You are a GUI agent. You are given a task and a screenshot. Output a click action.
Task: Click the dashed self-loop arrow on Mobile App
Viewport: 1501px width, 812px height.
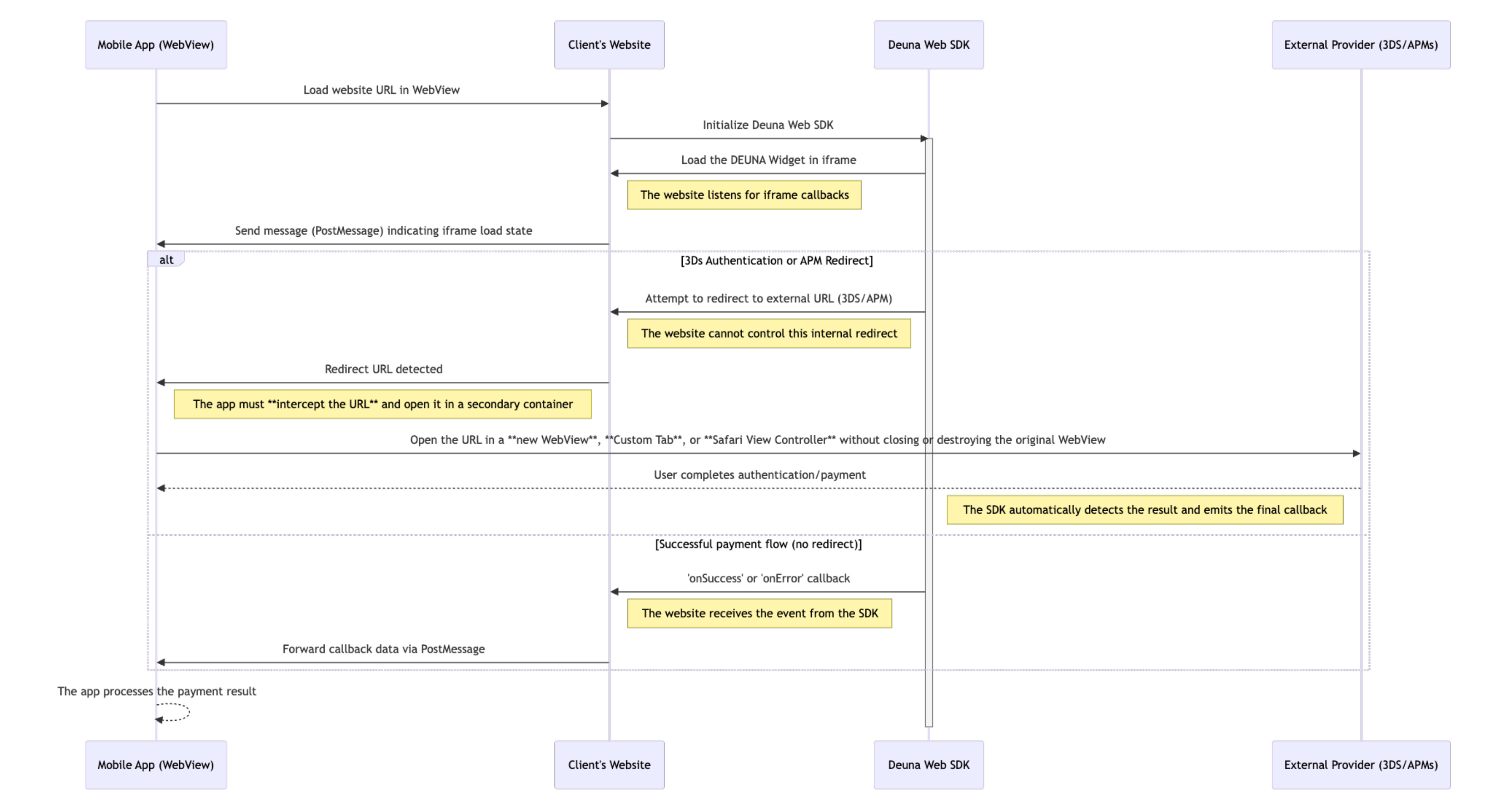[173, 712]
